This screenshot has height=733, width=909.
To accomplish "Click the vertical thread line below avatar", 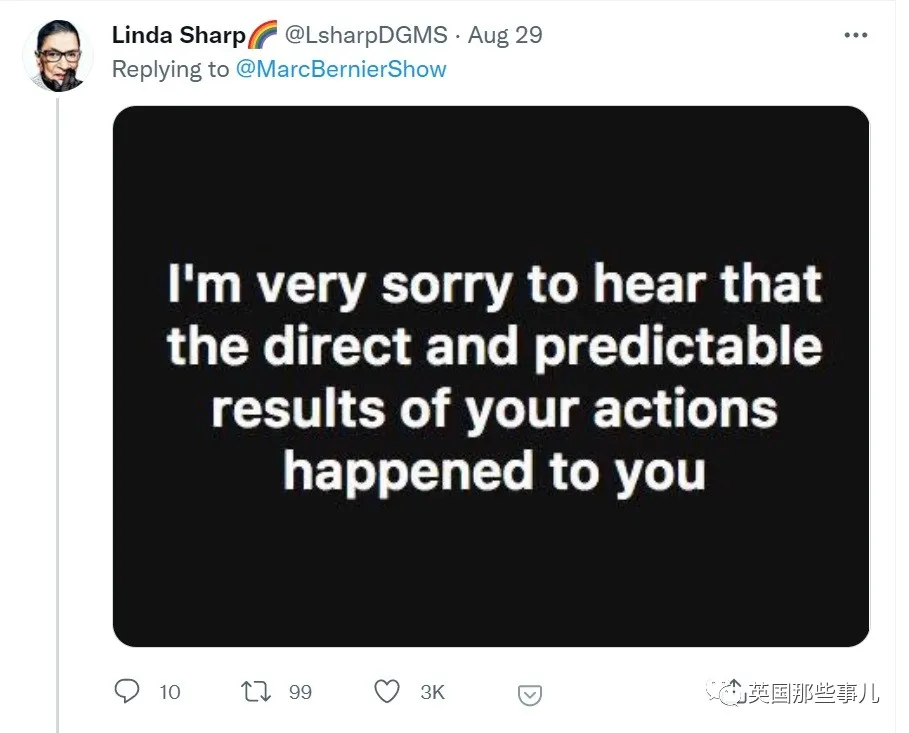I will 57,400.
